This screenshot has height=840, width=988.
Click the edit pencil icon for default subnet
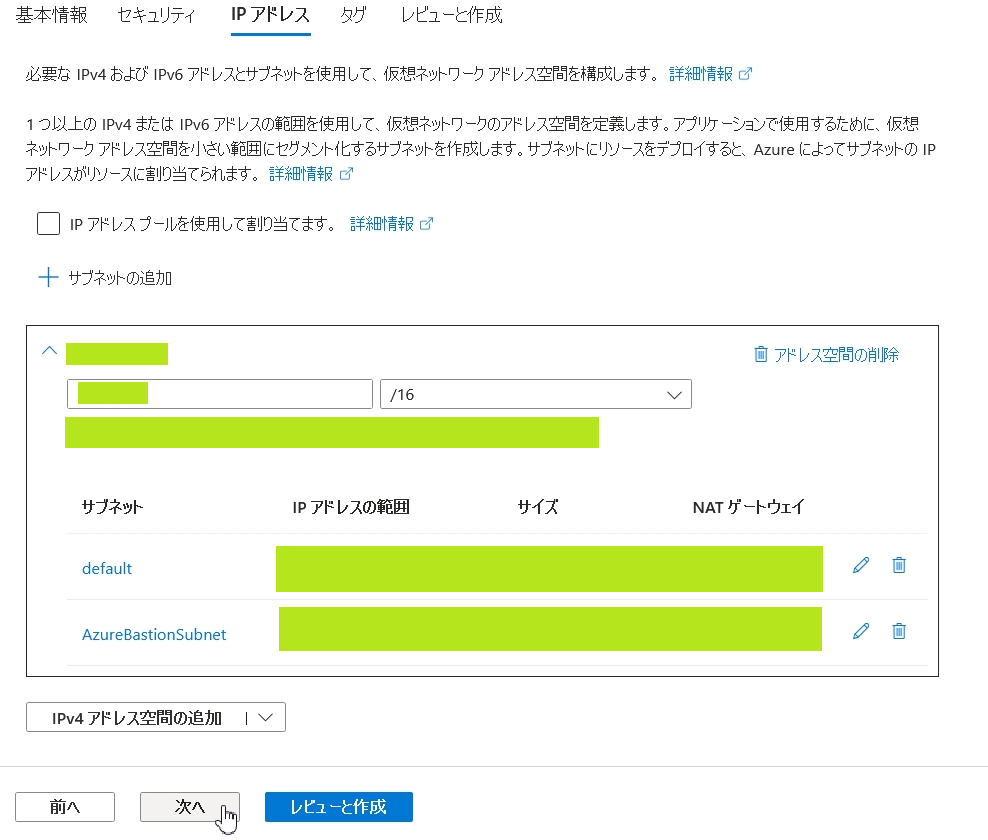[x=860, y=565]
